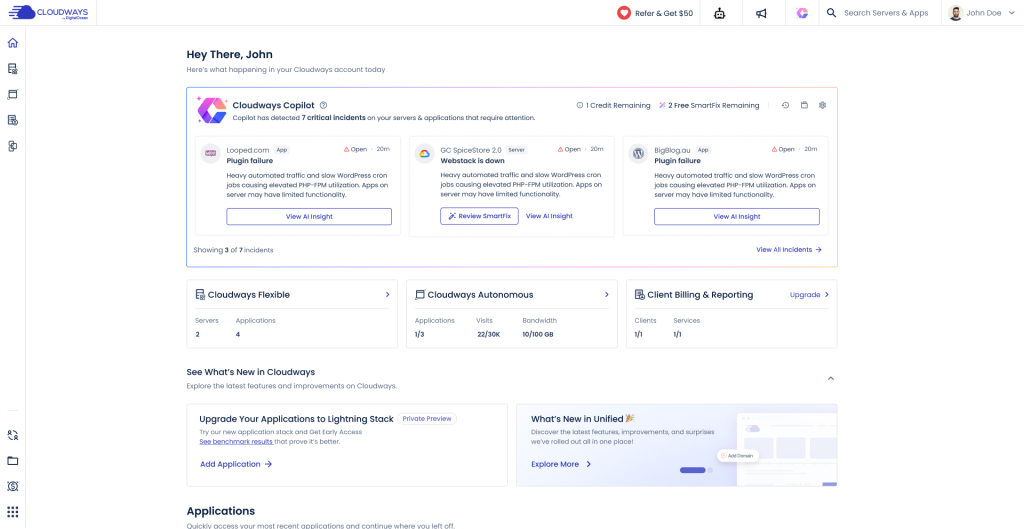Open Copilot shopping bag icon
1024x529 pixels.
point(804,105)
